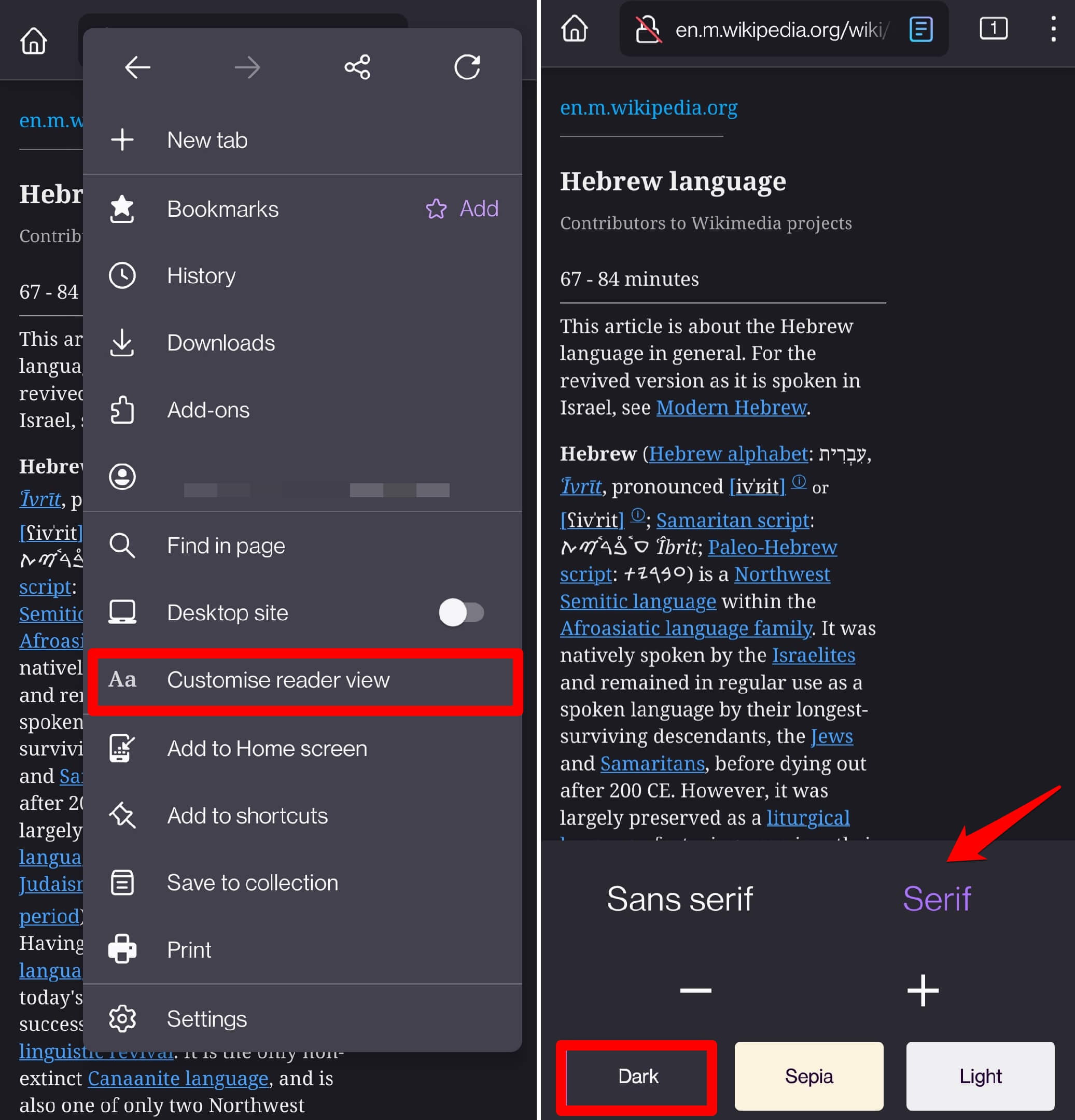Open the account profile icon
This screenshot has width=1075, height=1120.
click(x=122, y=477)
